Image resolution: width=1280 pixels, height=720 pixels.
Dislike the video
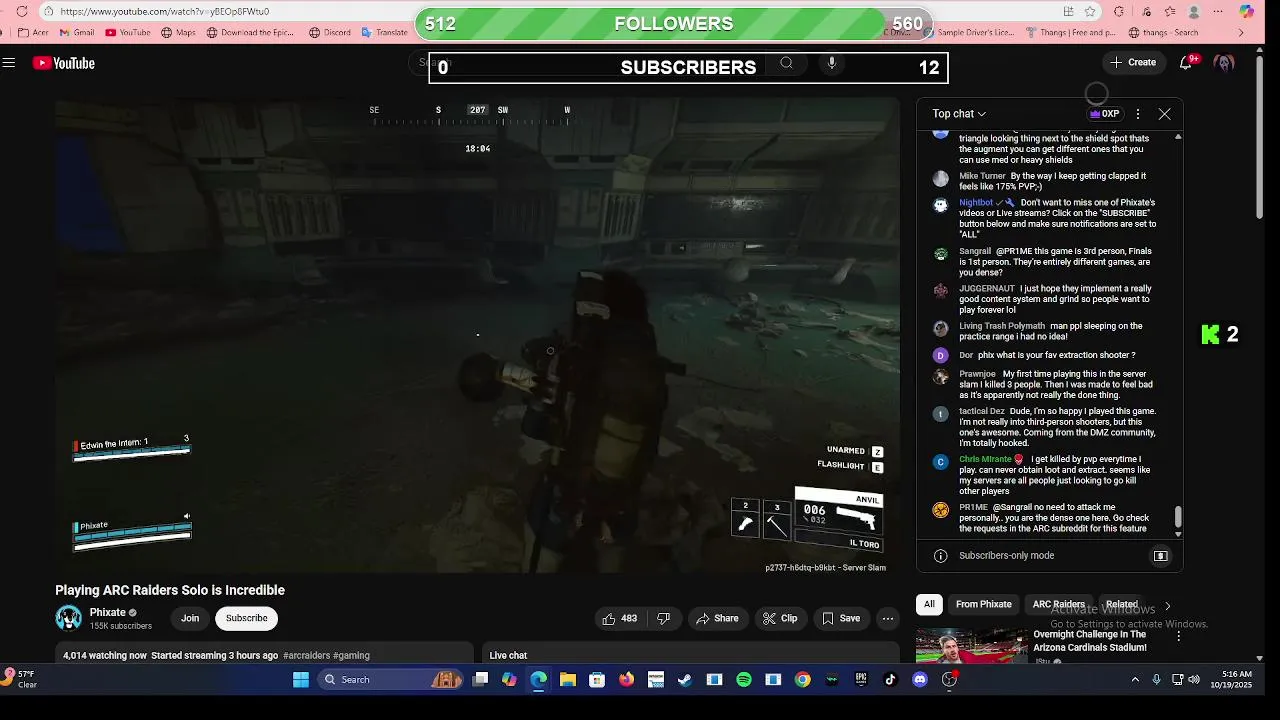(663, 618)
